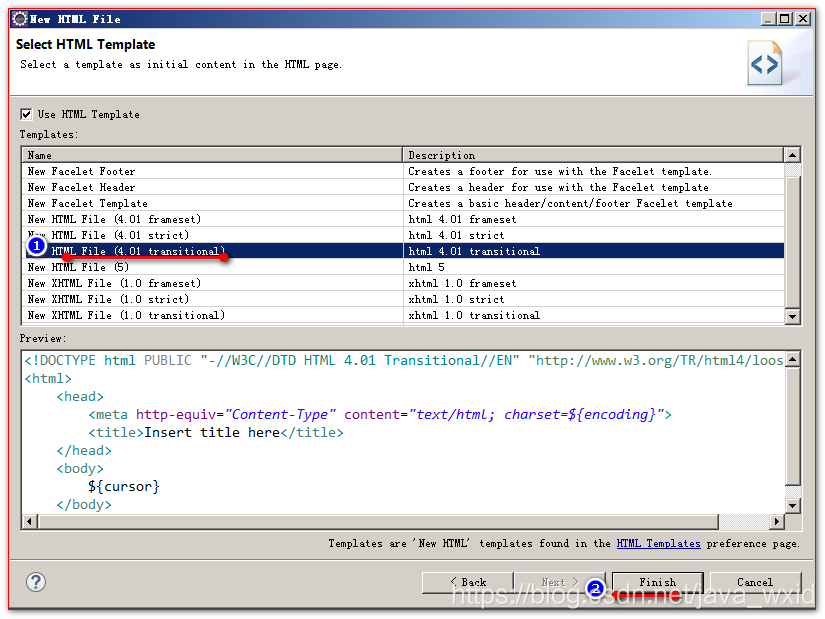Click the ${cursor} text in preview

(x=124, y=486)
